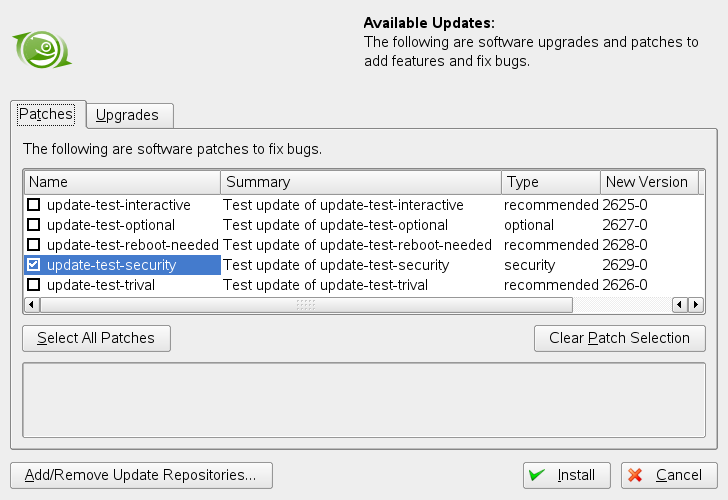This screenshot has width=728, height=500.
Task: Click Clear Patch Selection button
Action: 619,338
